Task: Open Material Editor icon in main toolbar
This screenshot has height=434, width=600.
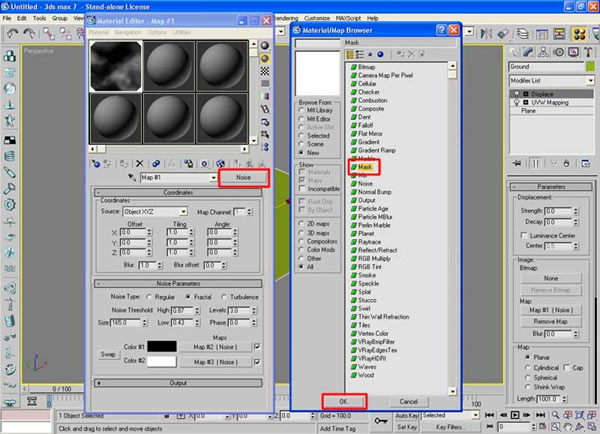Action: point(579,34)
